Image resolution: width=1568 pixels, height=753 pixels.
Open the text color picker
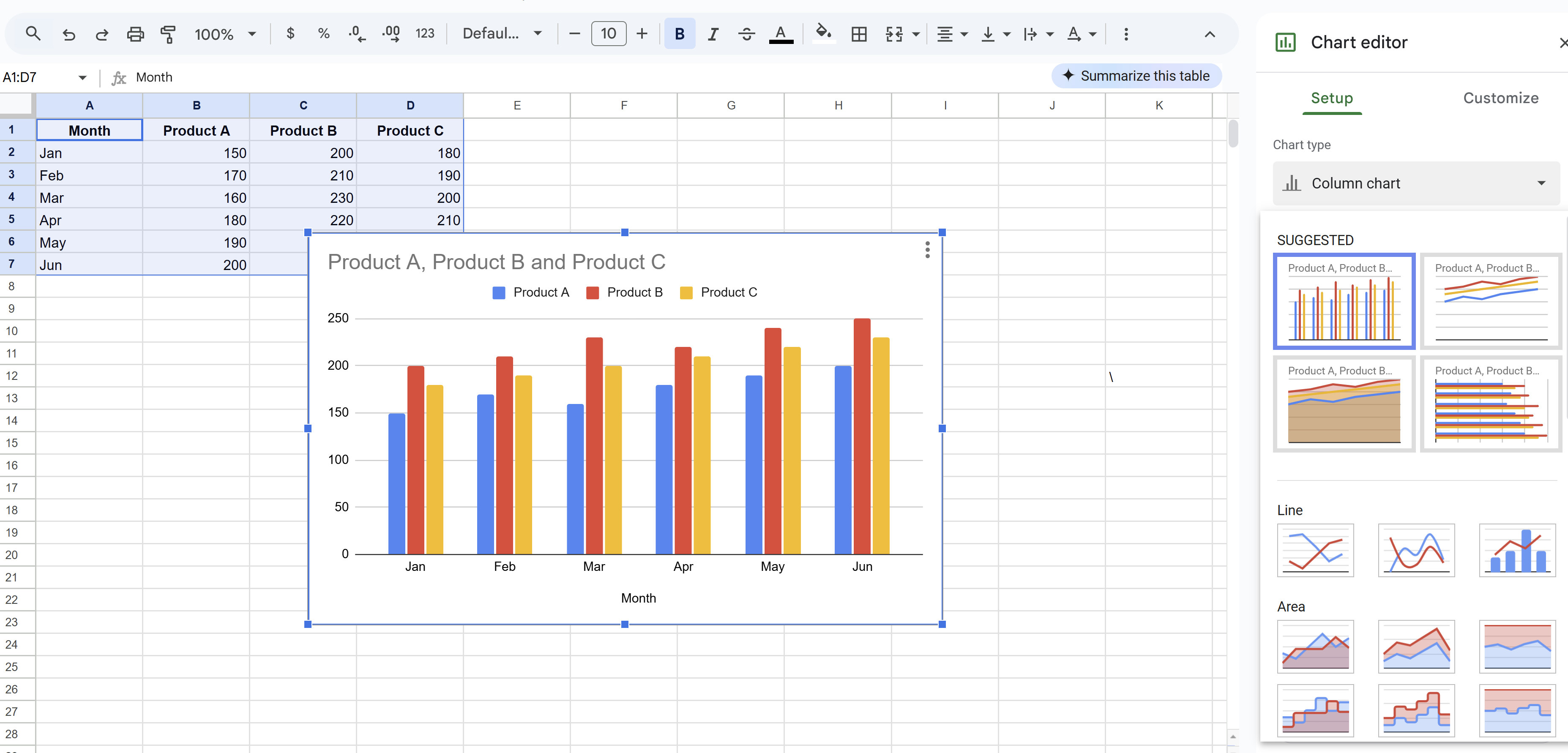(x=781, y=34)
